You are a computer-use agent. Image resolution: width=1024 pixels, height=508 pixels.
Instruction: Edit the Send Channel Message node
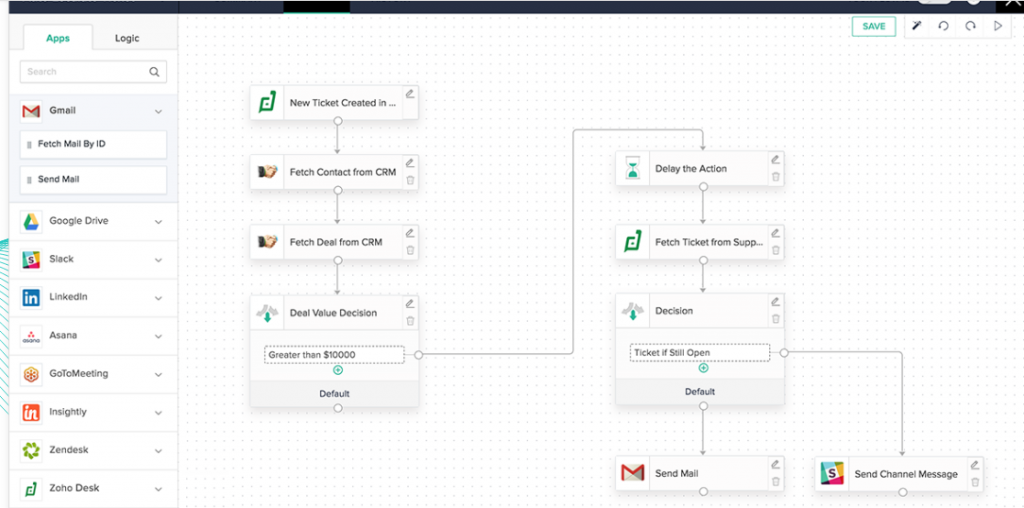click(x=974, y=465)
